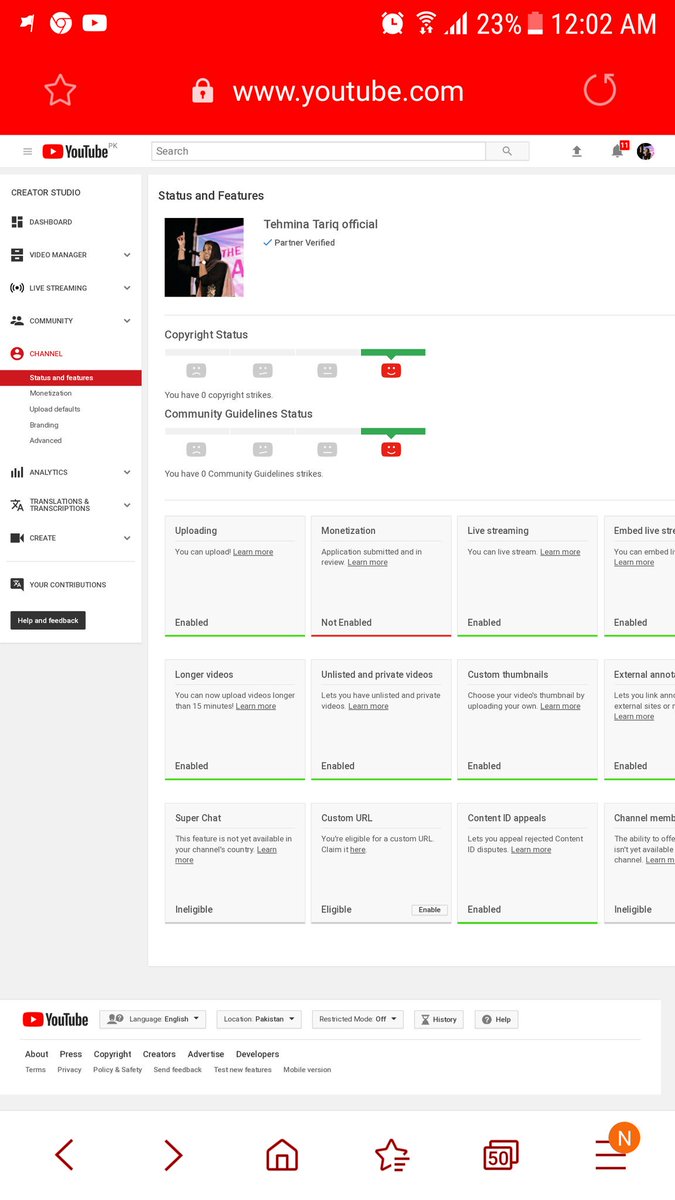The height and width of the screenshot is (1200, 675).
Task: Click the Tehmina Tariq official channel name
Action: (321, 224)
